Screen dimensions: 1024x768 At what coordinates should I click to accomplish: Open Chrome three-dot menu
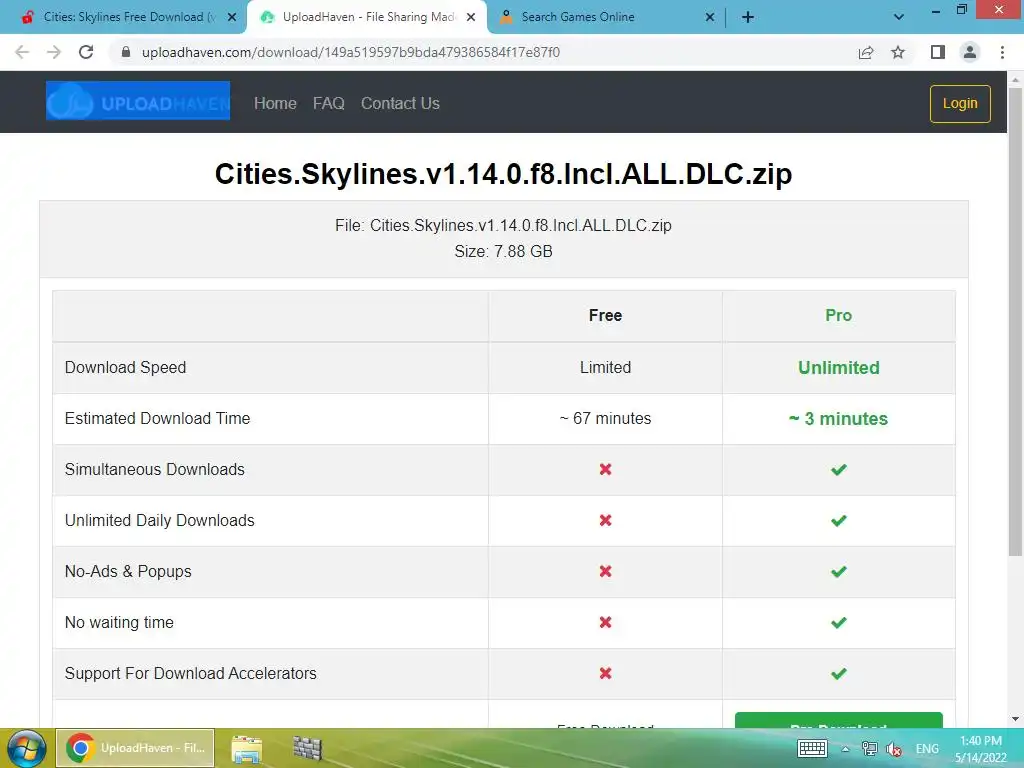click(1002, 52)
